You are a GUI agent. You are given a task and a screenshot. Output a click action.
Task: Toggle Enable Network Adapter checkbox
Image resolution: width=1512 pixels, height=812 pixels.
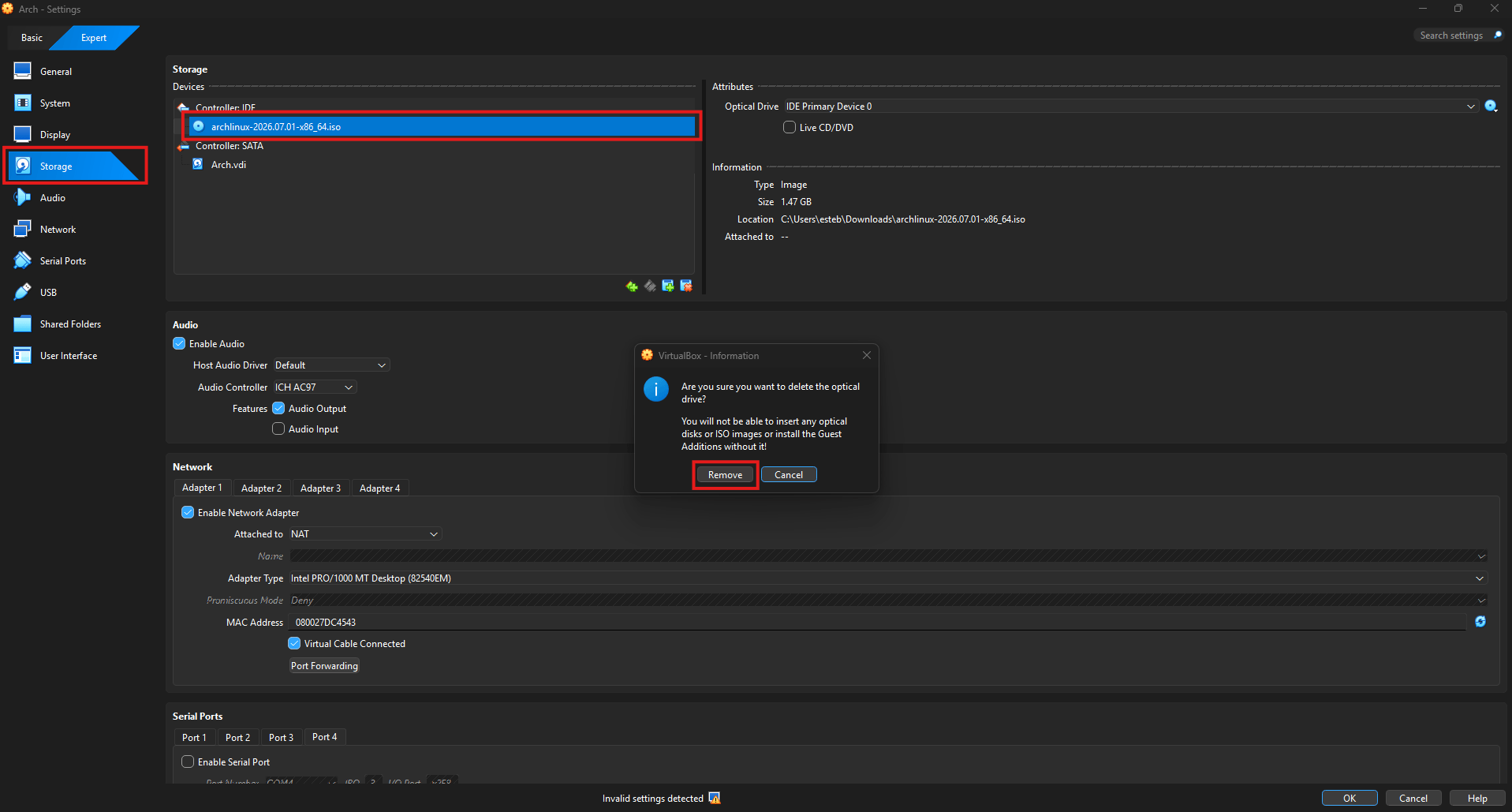188,512
